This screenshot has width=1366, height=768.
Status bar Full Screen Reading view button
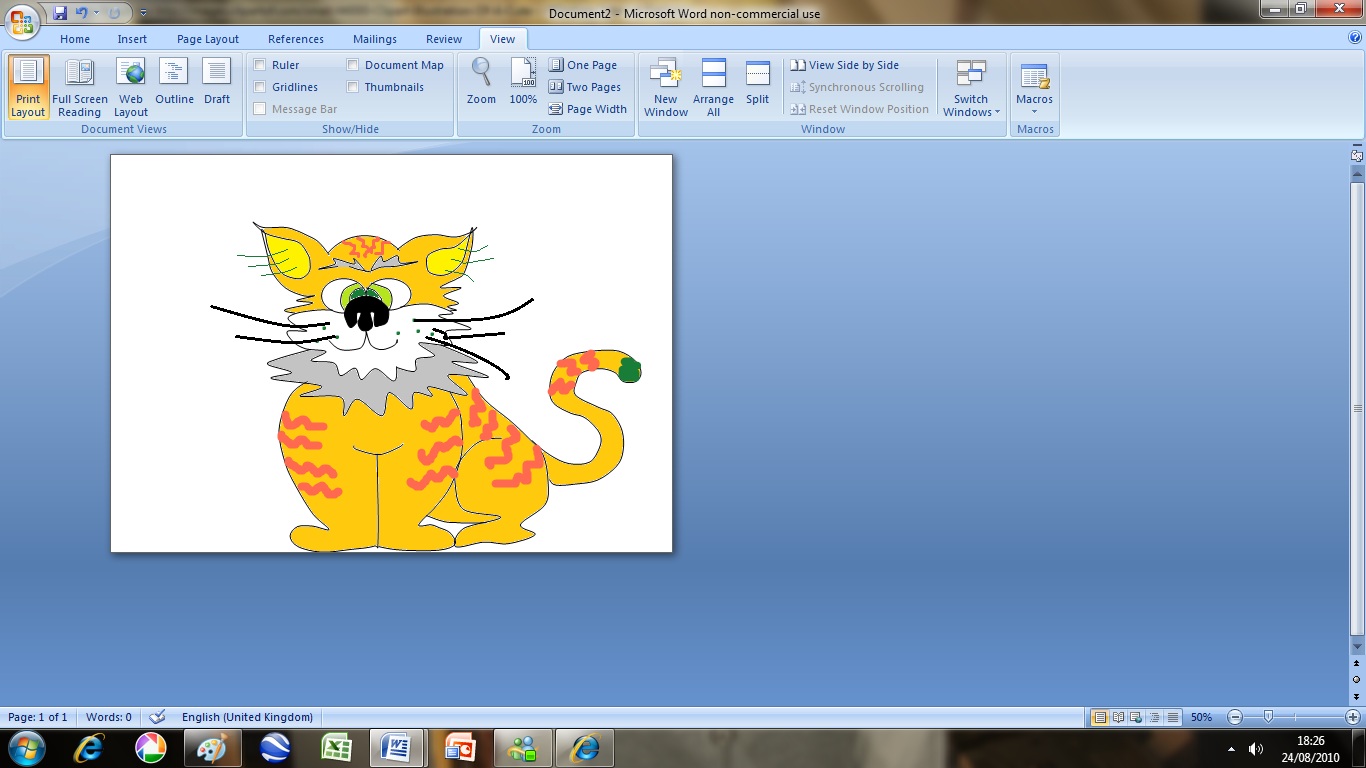[x=1119, y=717]
